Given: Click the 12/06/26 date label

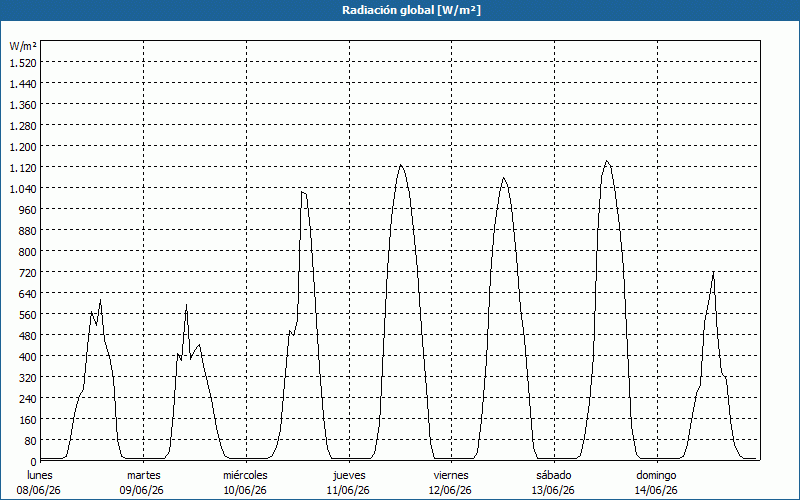Looking at the screenshot, I should click(450, 490).
